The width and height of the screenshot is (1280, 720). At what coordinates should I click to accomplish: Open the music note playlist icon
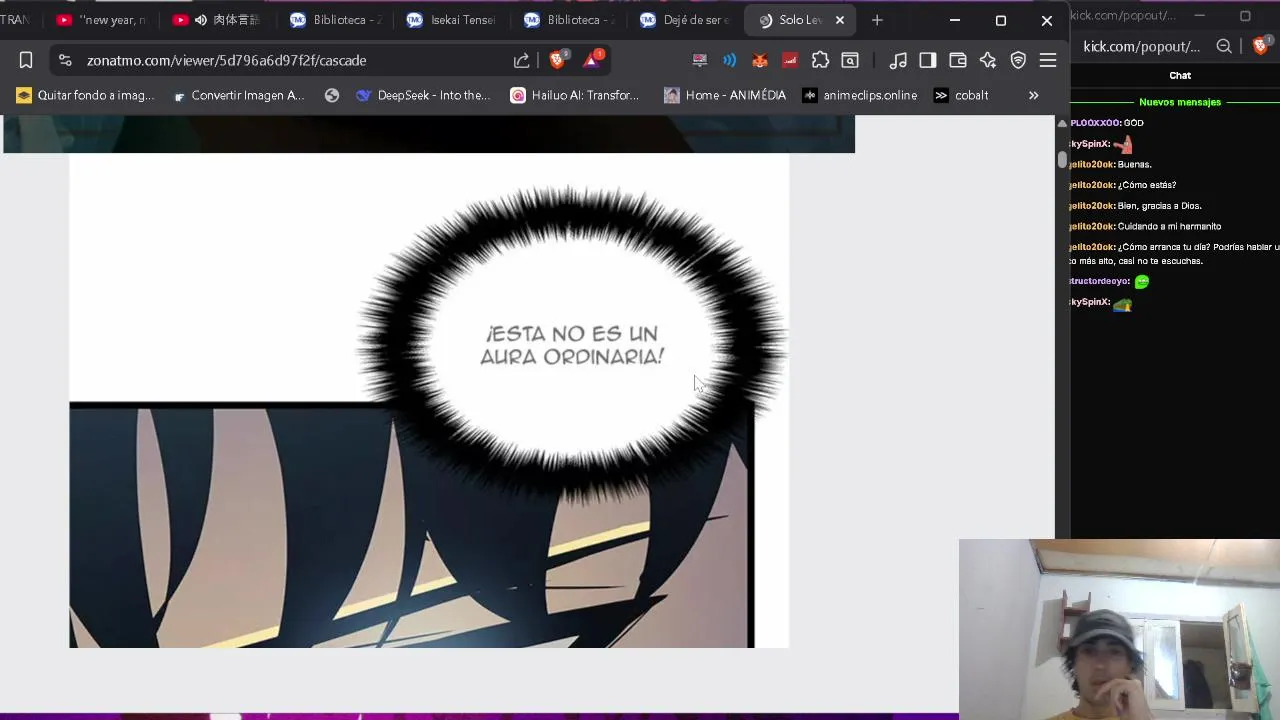tap(898, 61)
